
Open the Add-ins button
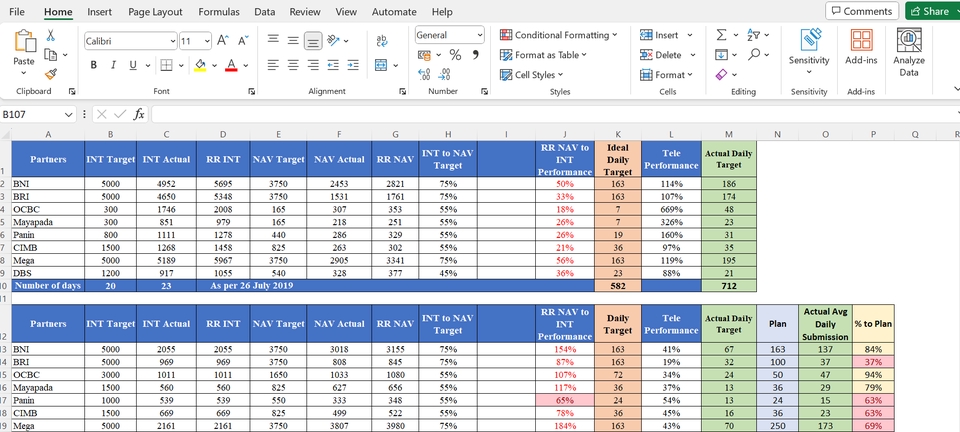(x=861, y=47)
